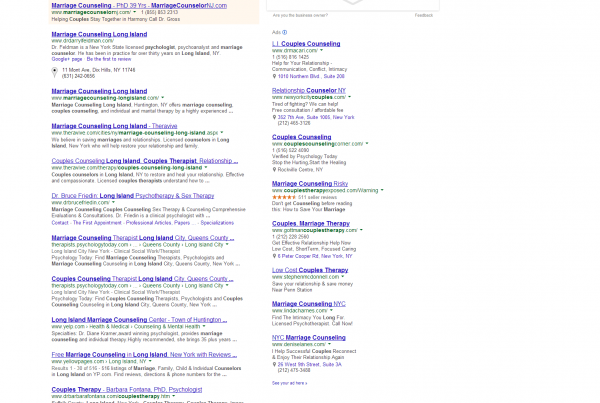
Task: Open Marriage Counseling Long Island marriagecounseling-longisland.com result
Action: (x=99, y=91)
